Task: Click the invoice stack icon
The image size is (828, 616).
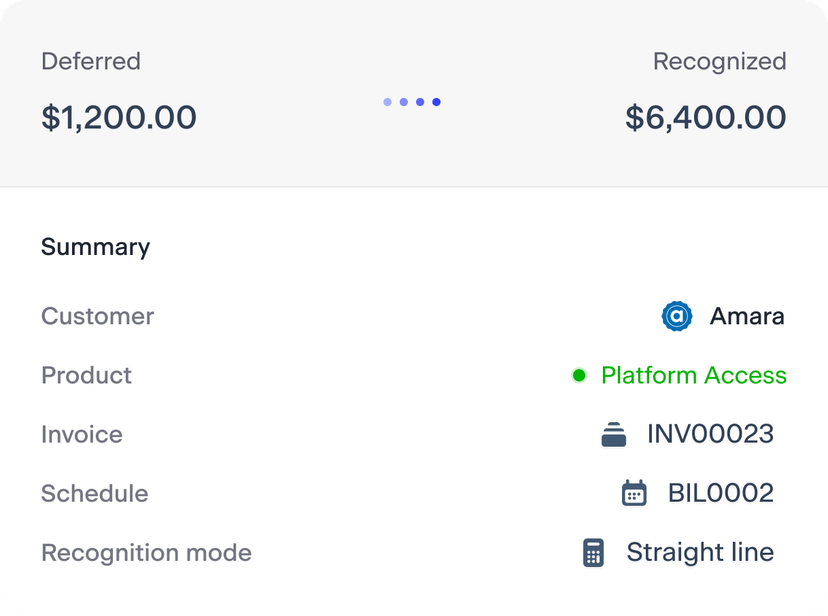Action: [x=614, y=434]
